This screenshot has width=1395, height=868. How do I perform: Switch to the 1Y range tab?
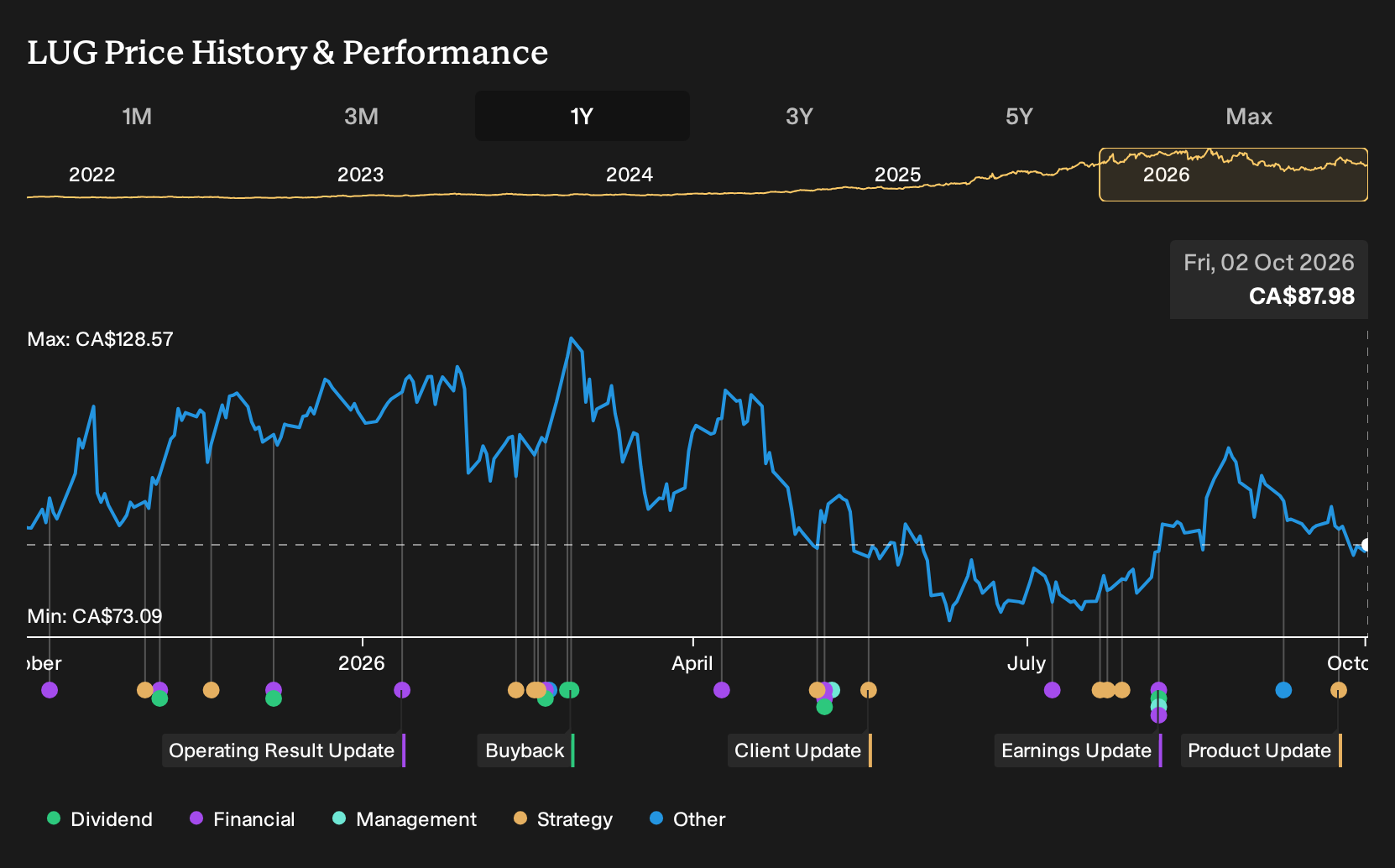pyautogui.click(x=583, y=116)
